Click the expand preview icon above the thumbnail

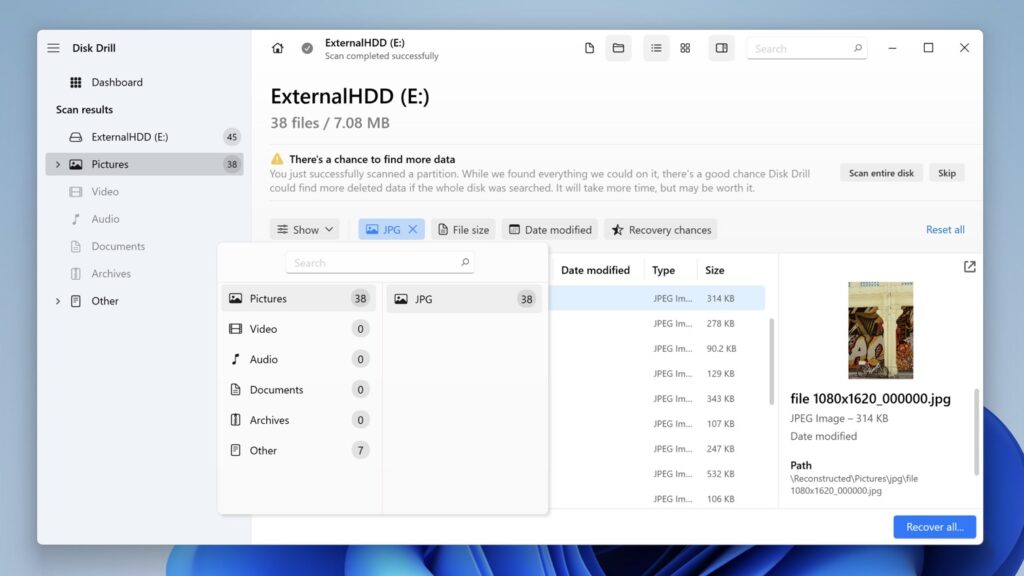[x=969, y=266]
